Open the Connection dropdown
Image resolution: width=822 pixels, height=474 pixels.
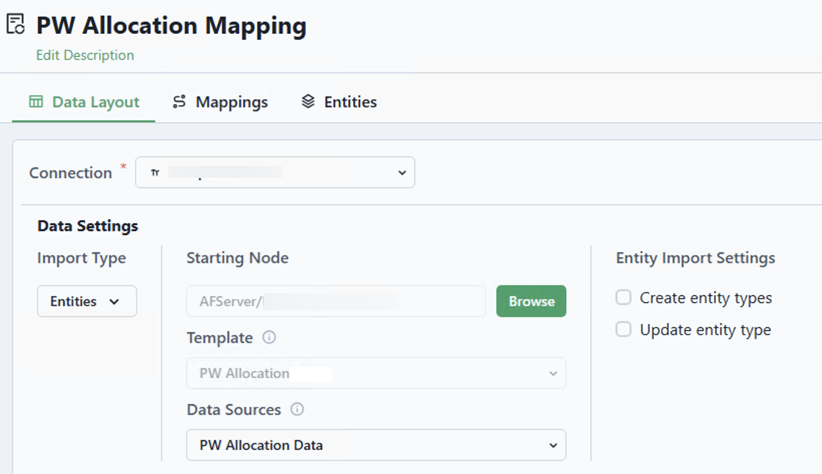point(275,172)
